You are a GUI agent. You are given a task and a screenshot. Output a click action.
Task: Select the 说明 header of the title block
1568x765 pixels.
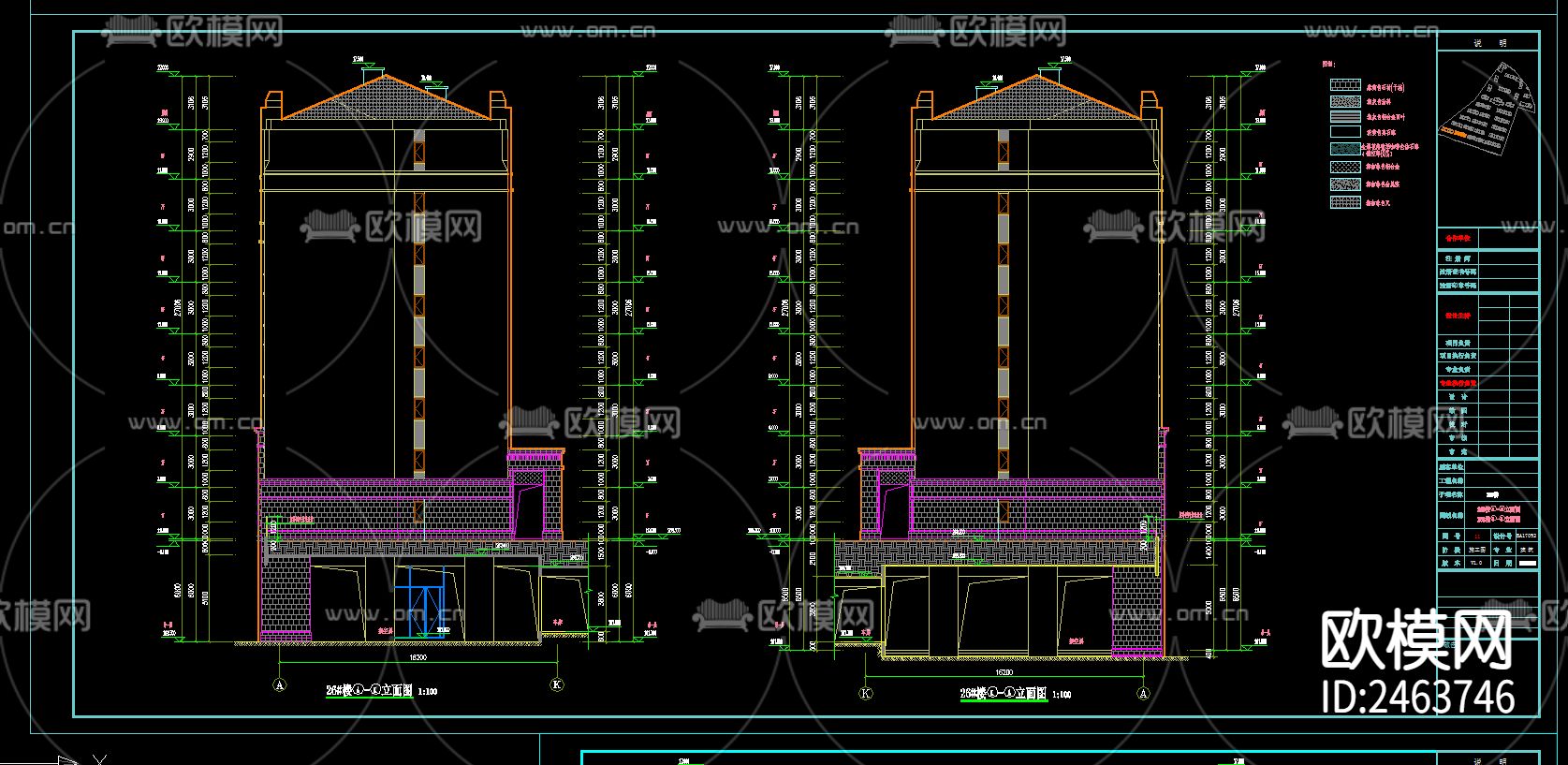(1488, 42)
